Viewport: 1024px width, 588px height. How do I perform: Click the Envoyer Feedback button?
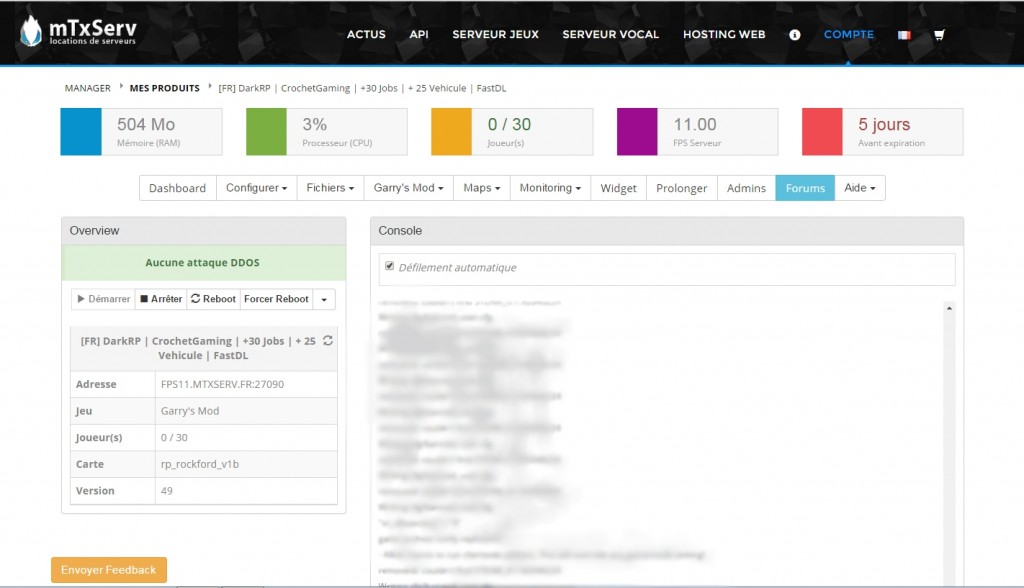point(109,570)
